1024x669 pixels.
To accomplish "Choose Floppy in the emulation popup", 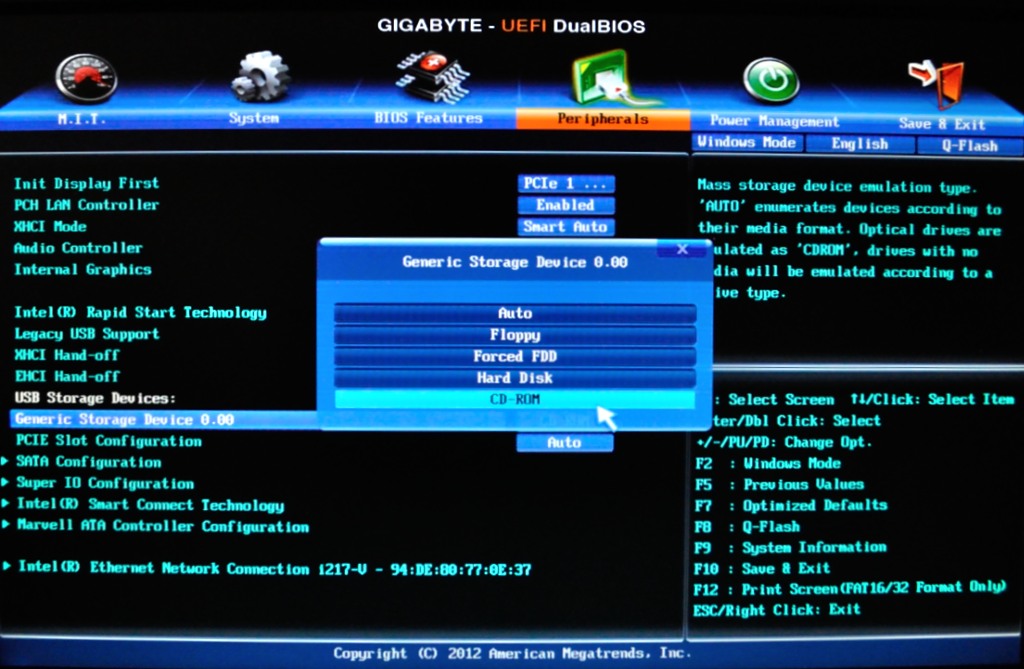I will pos(515,334).
